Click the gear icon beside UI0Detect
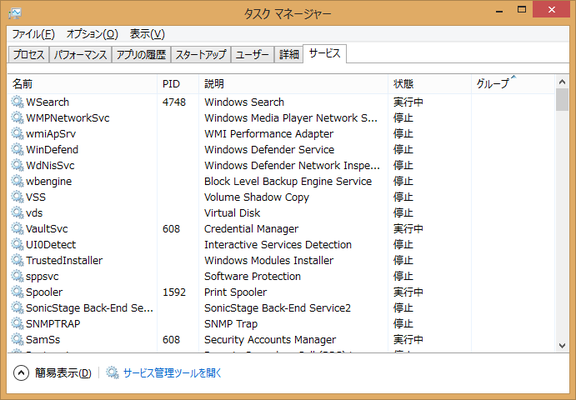Image resolution: width=576 pixels, height=400 pixels. (17, 244)
